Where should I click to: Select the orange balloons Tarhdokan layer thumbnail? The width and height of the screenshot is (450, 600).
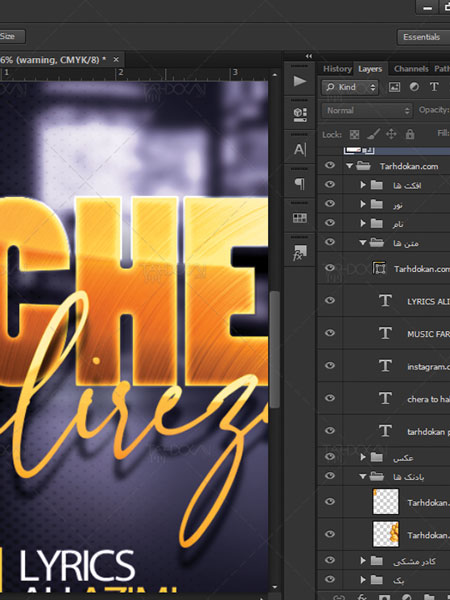(386, 534)
